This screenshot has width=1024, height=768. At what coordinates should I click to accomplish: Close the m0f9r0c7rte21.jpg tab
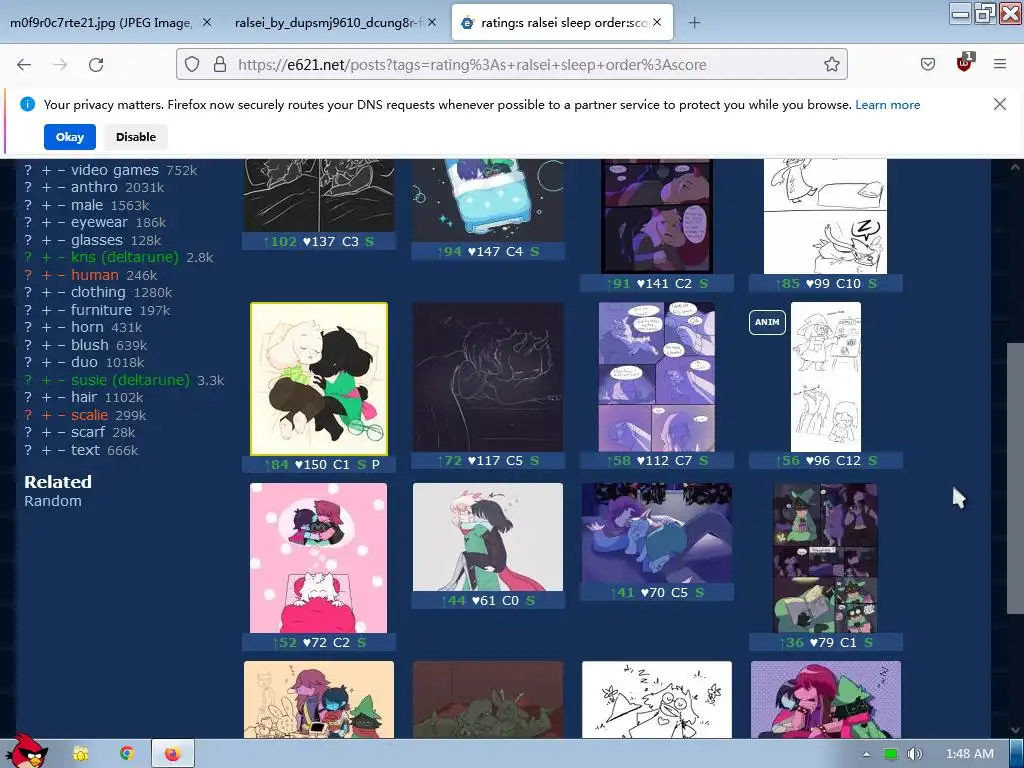(x=206, y=22)
